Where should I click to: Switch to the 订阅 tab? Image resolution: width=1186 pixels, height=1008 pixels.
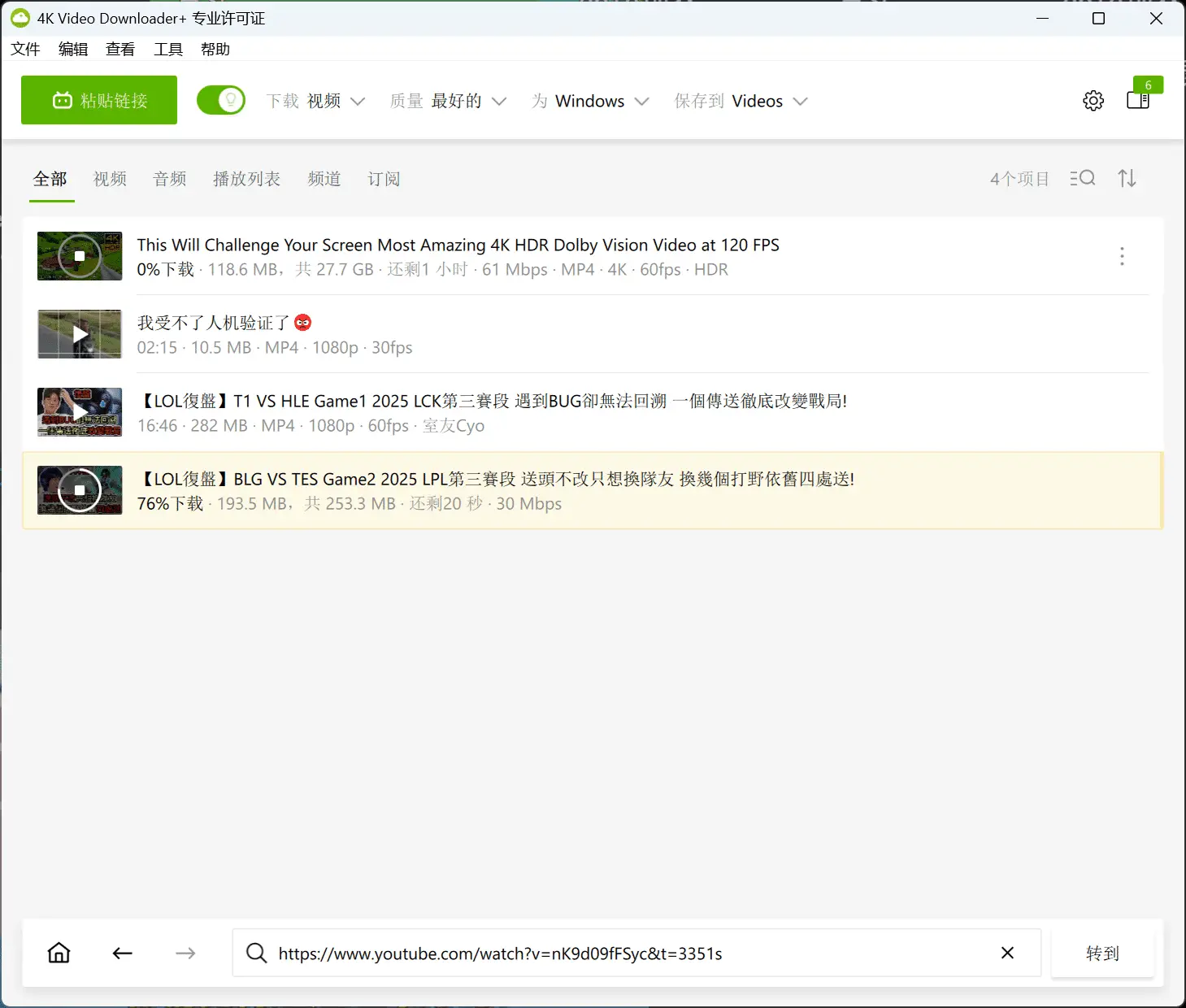pyautogui.click(x=384, y=179)
